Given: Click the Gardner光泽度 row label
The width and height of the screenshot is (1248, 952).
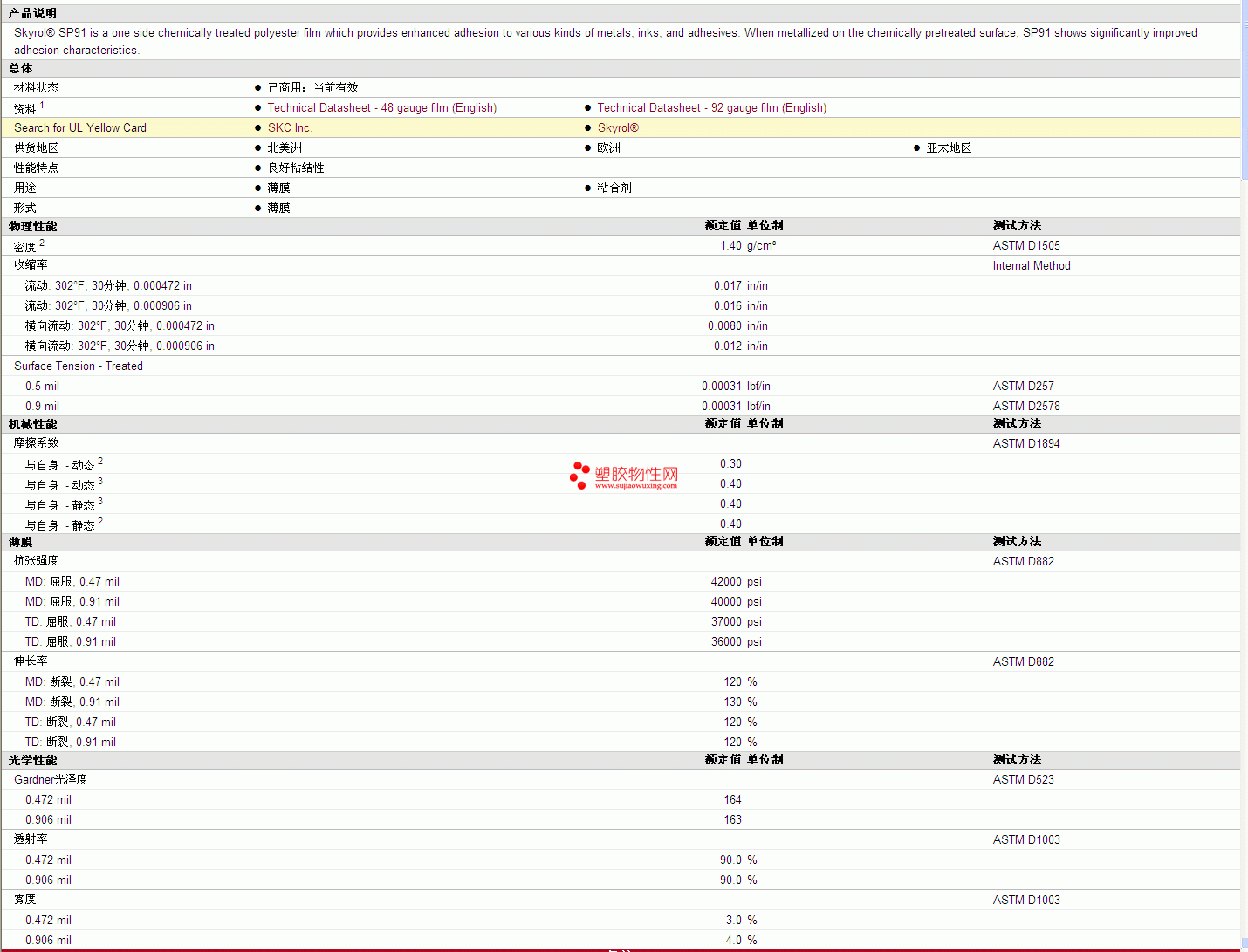Looking at the screenshot, I should coord(51,780).
